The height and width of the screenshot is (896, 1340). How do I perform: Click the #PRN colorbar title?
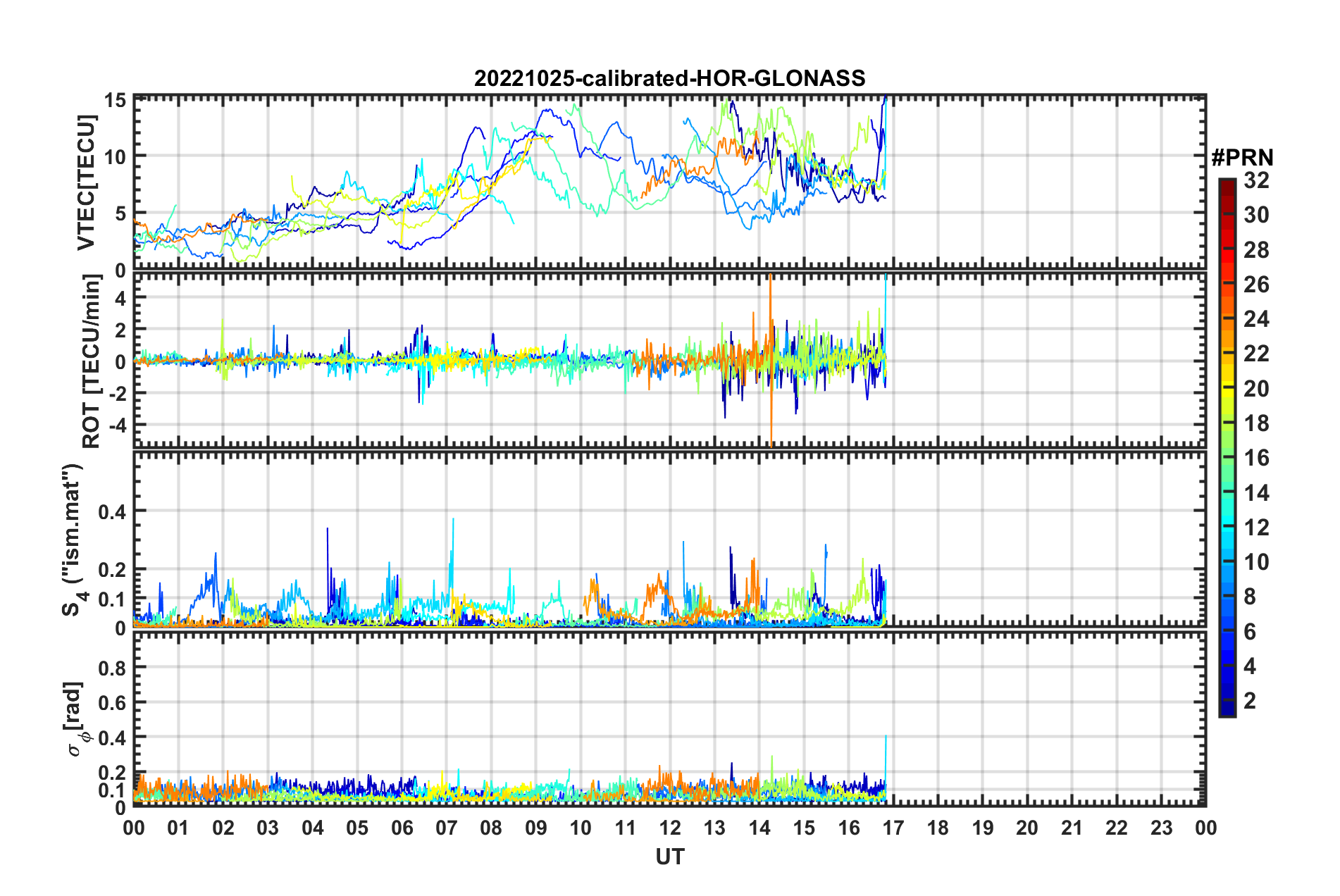coord(1242,158)
